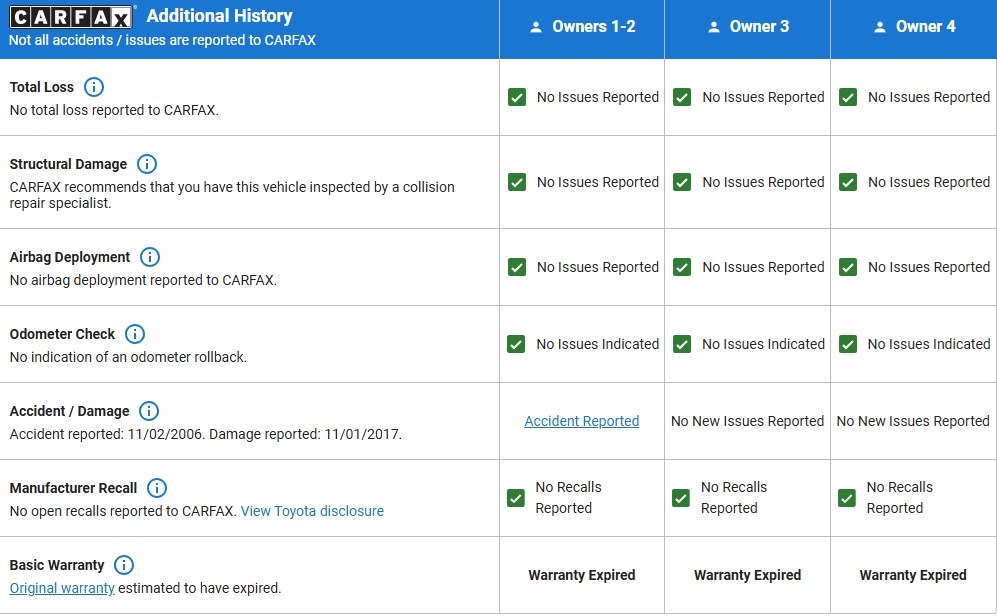This screenshot has width=997, height=616.
Task: Follow the Original warranty link
Action: pos(62,588)
